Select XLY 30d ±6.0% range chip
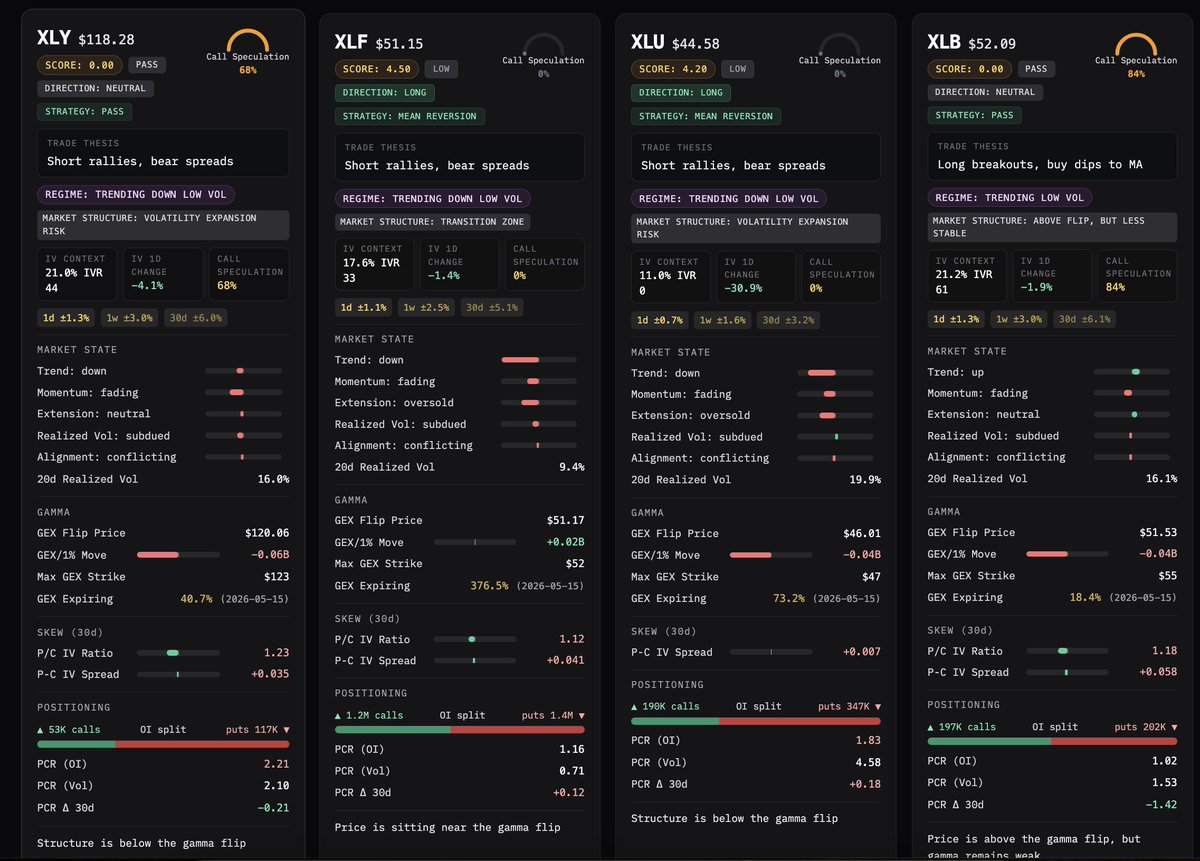 pos(197,317)
